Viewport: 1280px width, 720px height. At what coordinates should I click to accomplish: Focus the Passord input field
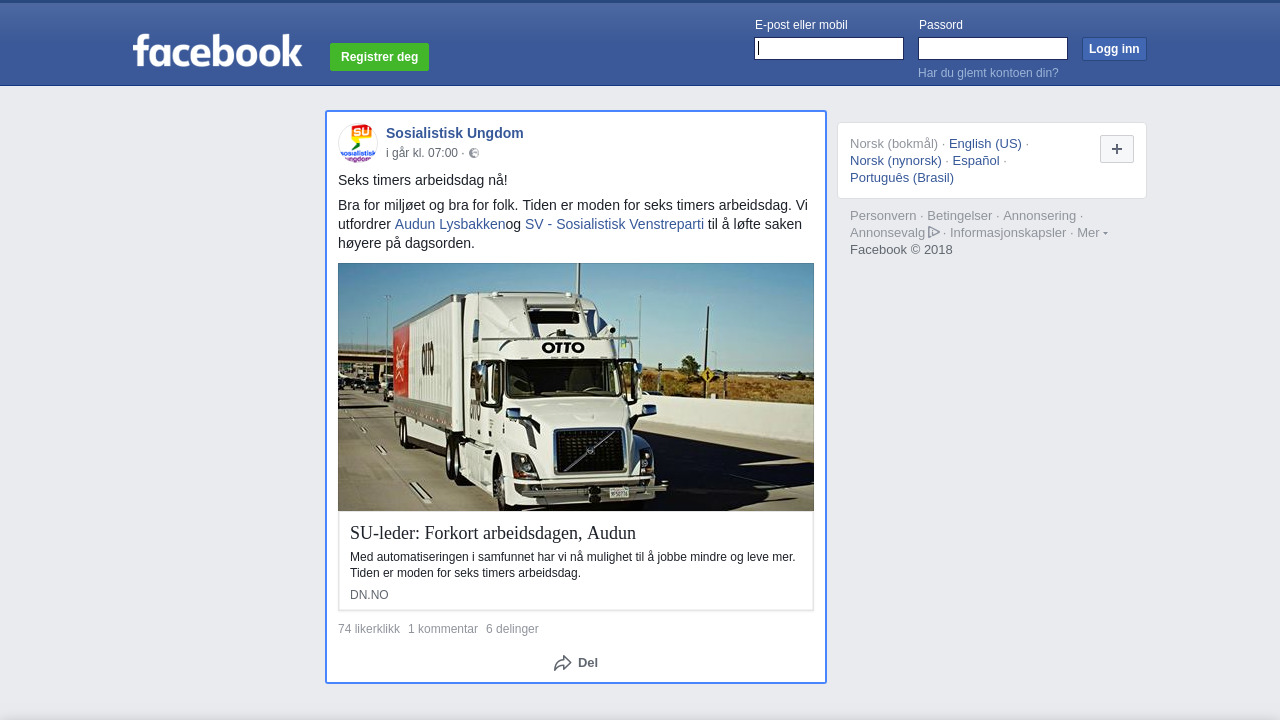[993, 48]
